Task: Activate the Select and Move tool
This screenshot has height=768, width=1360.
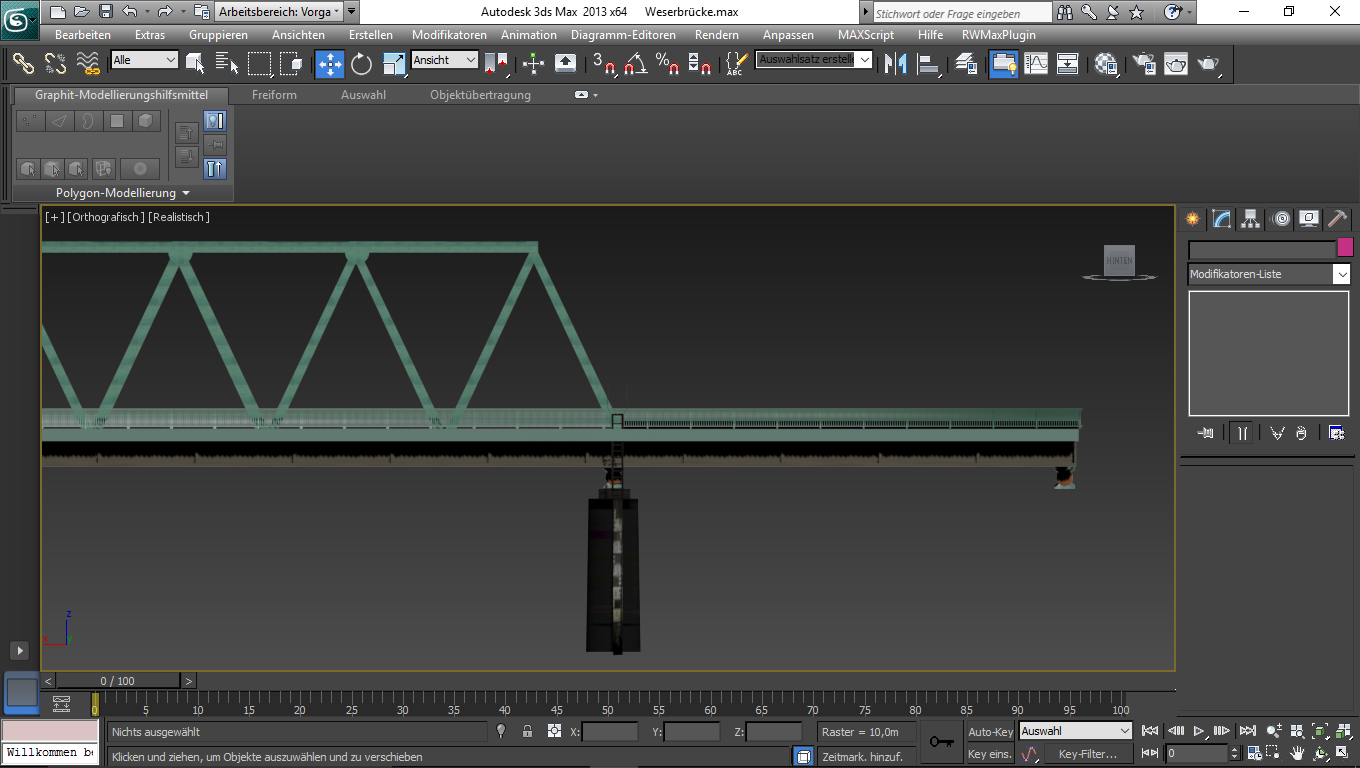Action: click(329, 64)
